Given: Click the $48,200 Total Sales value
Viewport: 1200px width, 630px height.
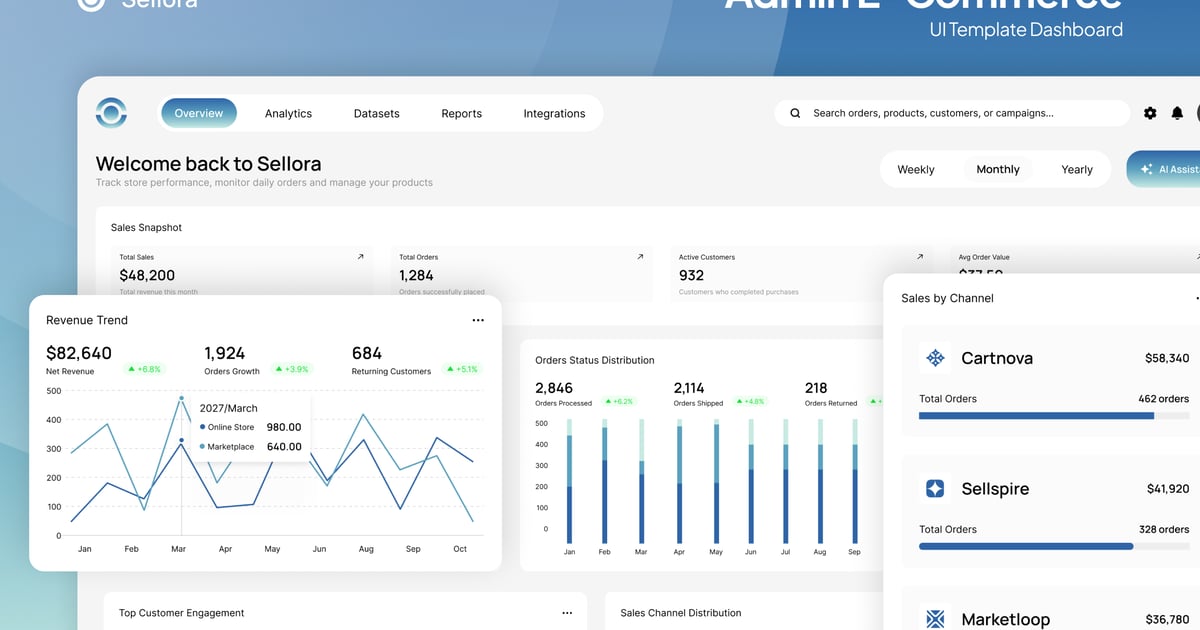Looking at the screenshot, I should (x=147, y=275).
